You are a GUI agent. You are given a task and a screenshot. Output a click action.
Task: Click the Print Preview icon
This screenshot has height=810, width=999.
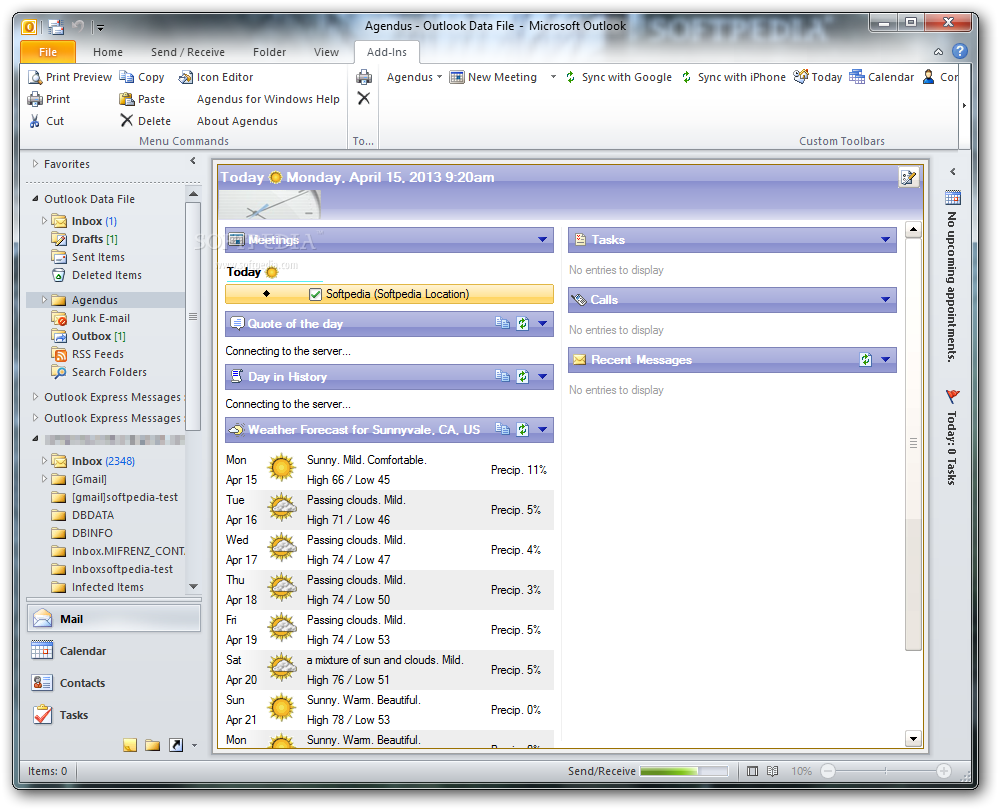click(x=34, y=77)
